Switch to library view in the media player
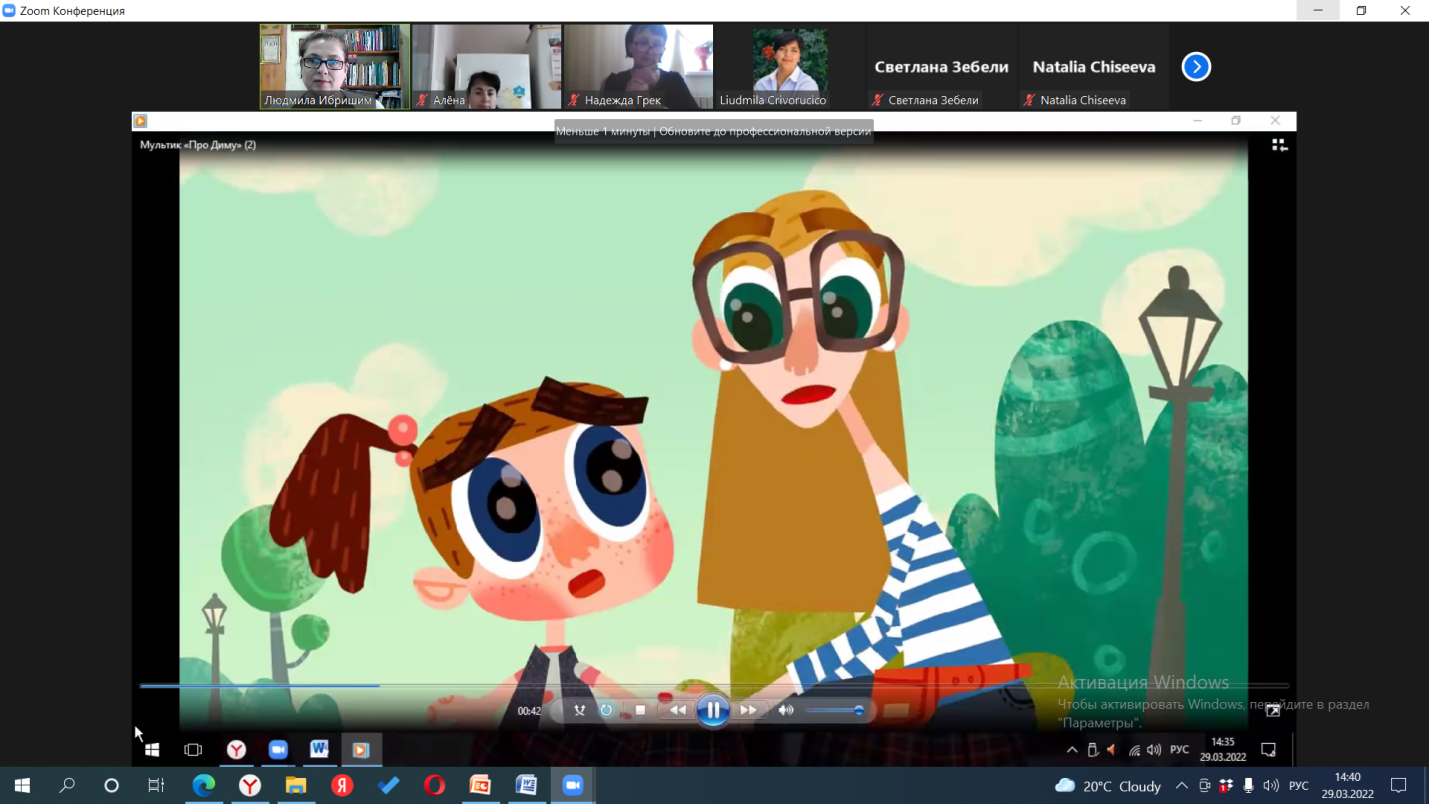The height and width of the screenshot is (804, 1429). [1279, 145]
